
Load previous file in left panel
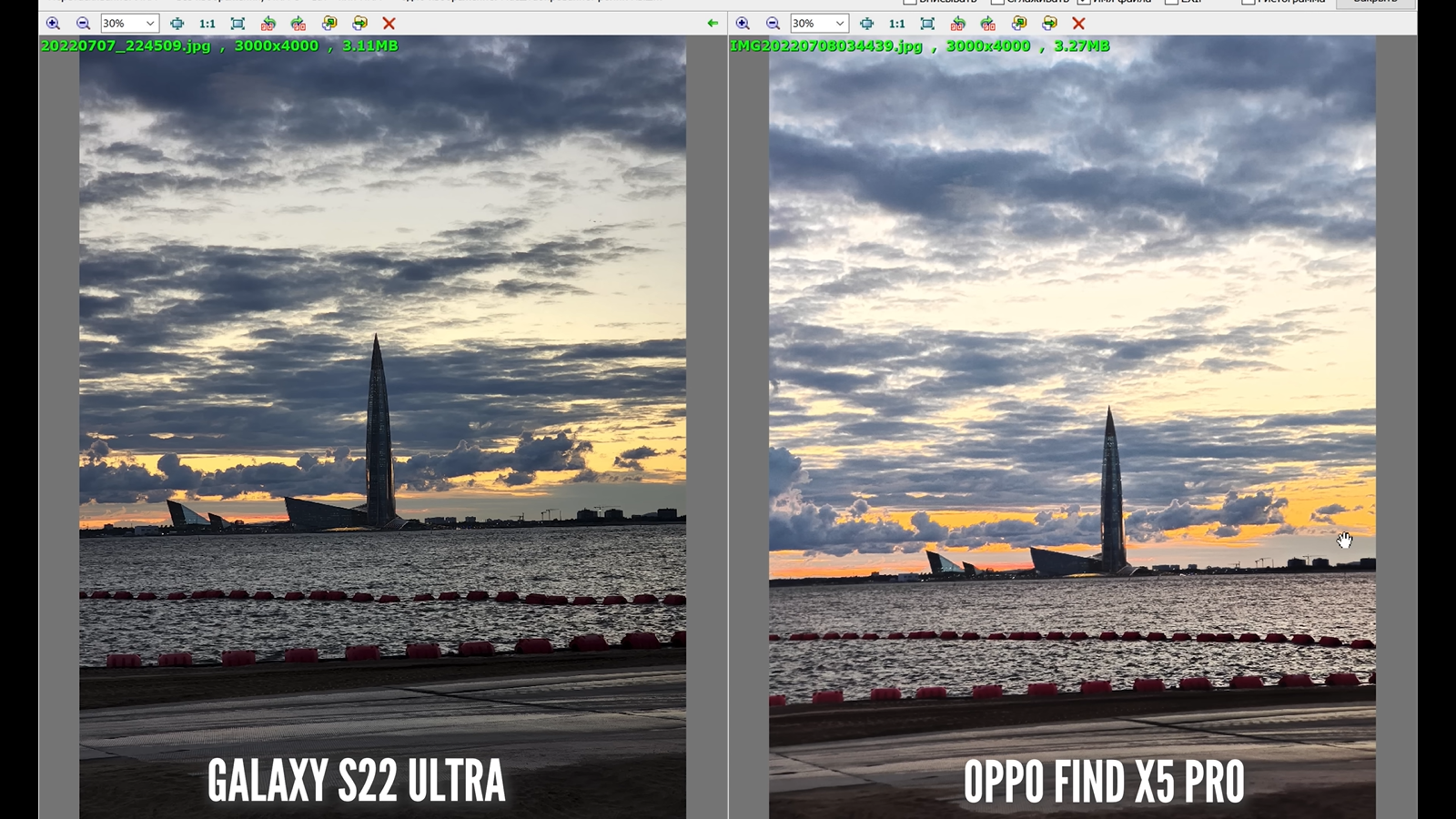point(329,24)
